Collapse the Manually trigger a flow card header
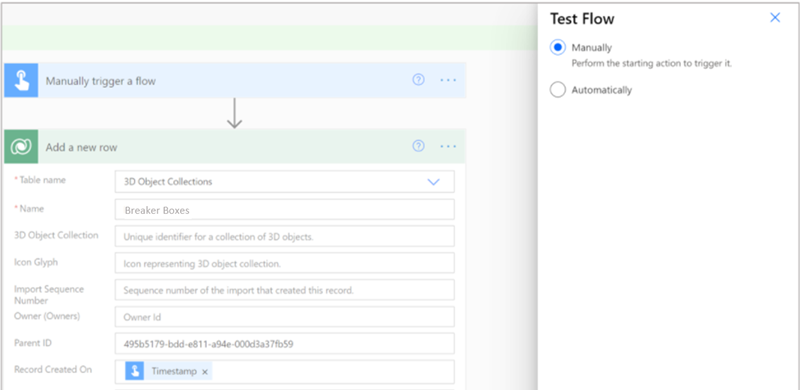This screenshot has width=800, height=390. coord(235,80)
